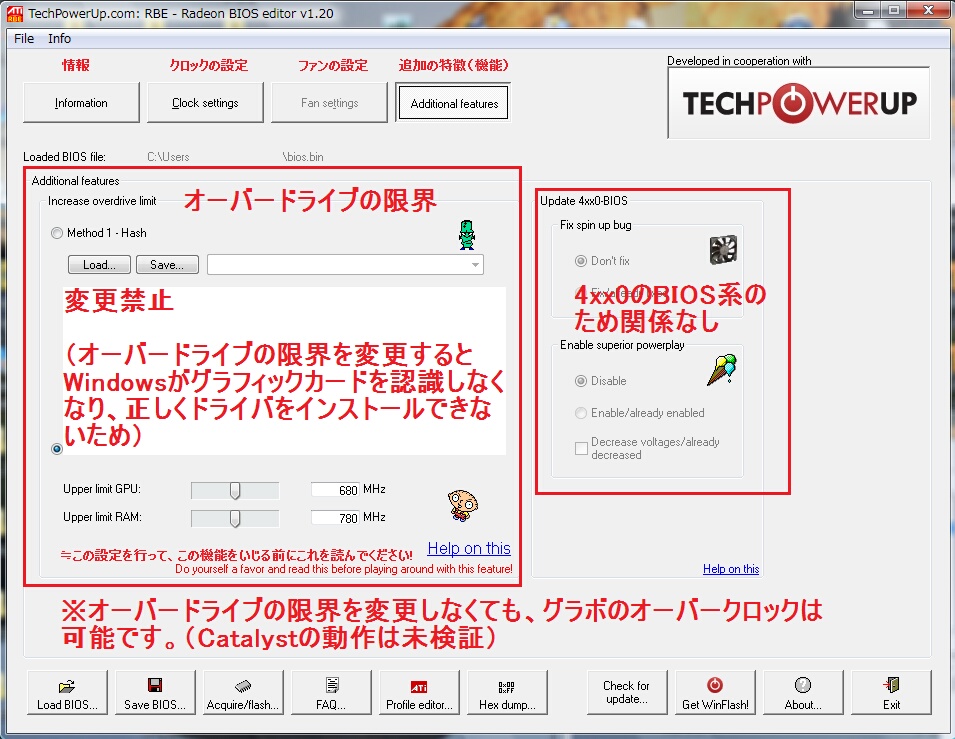Switch to Clock settings tab
Viewport: 955px width, 739px height.
click(205, 103)
